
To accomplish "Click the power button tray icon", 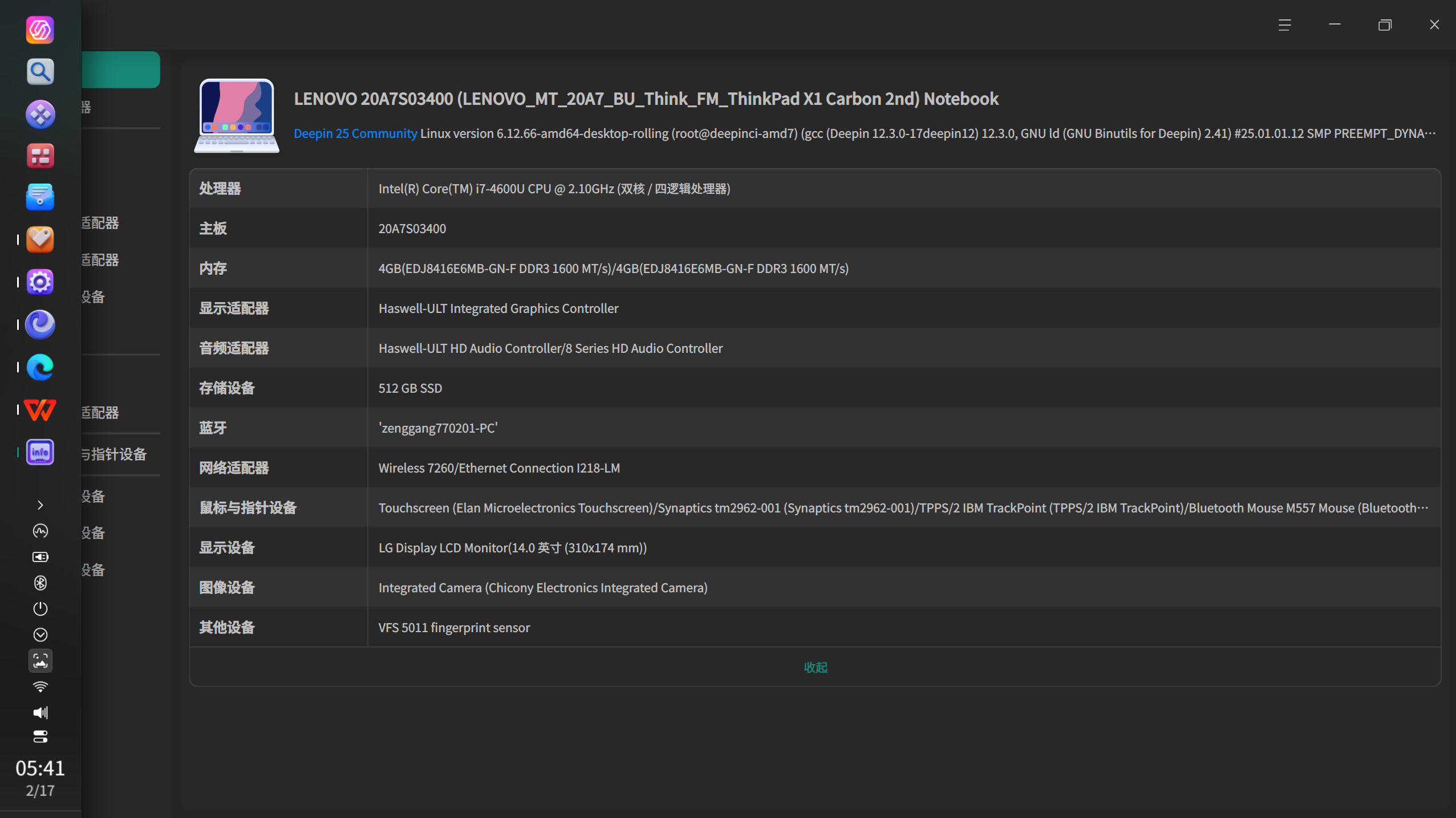I will coord(40,609).
